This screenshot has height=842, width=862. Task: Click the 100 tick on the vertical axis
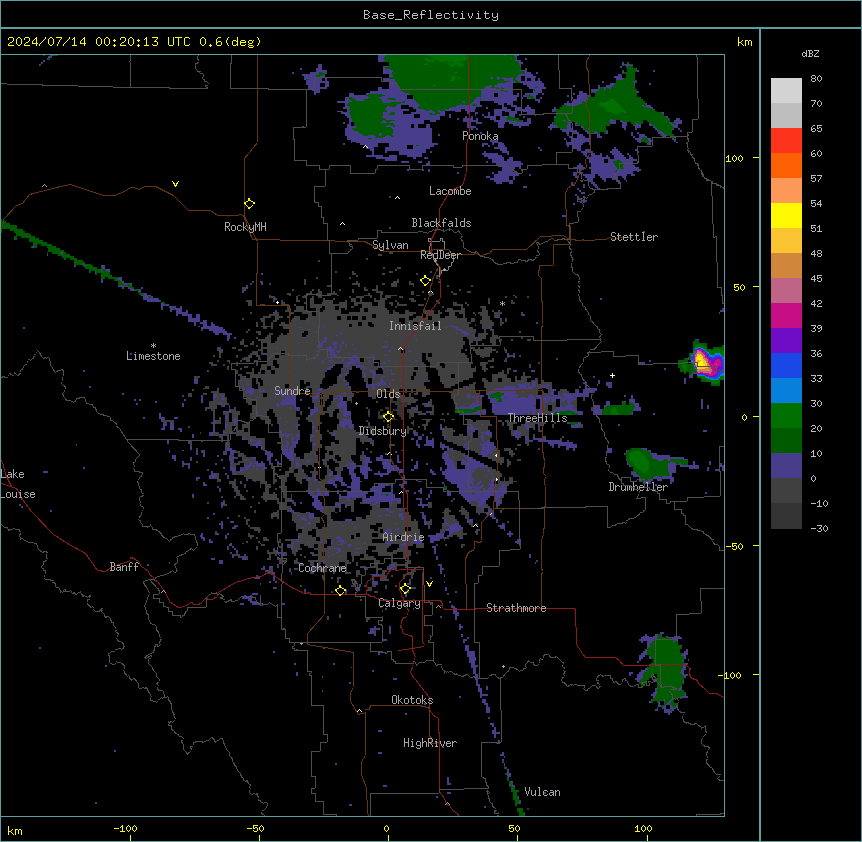tap(734, 158)
